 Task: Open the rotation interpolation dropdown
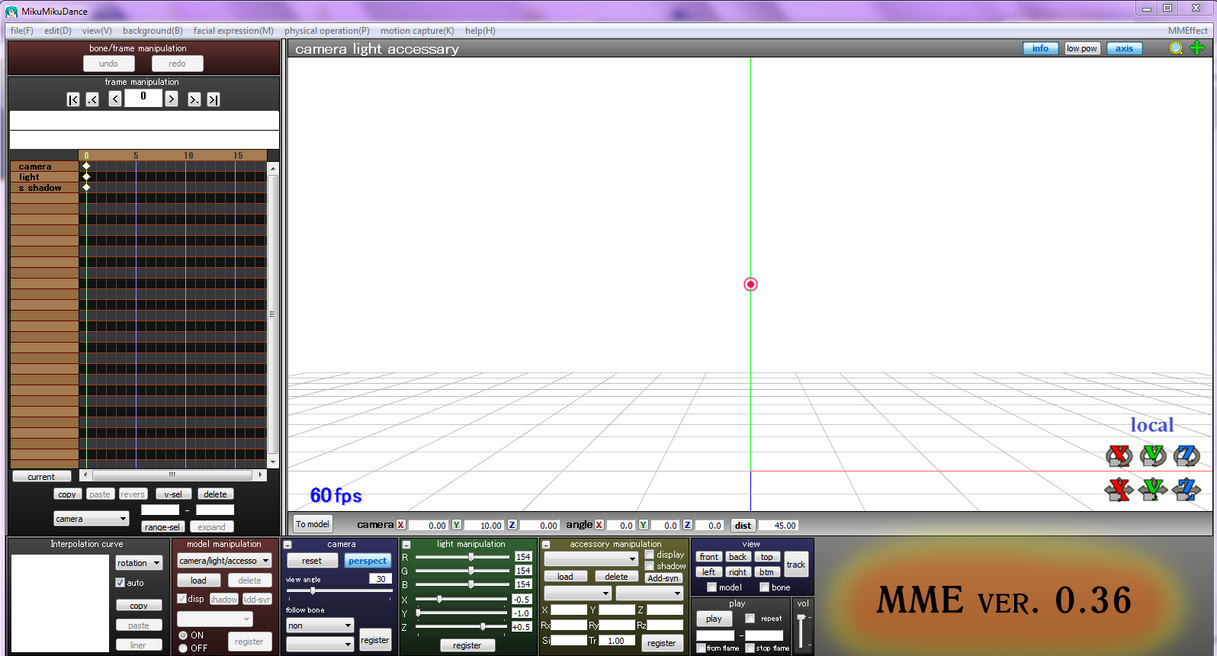[138, 563]
